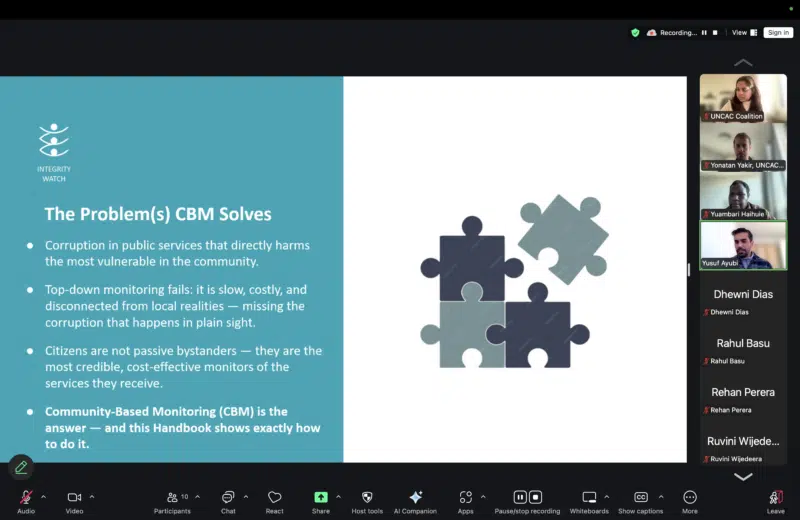Select Yusuf Ayubi's video thumbnail
Screen dimensions: 800x520
[743, 245]
